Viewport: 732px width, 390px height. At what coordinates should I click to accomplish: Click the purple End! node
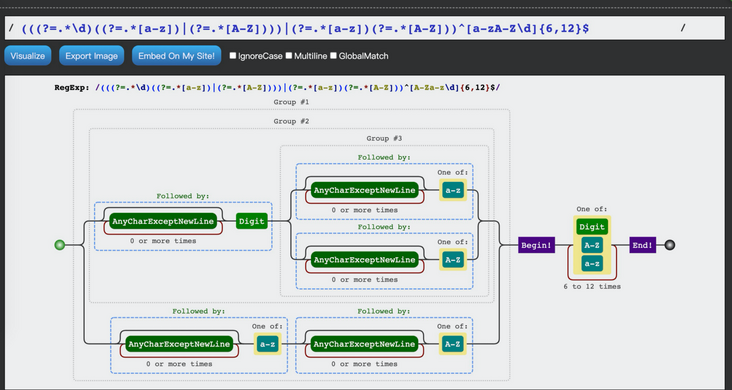[x=642, y=245]
